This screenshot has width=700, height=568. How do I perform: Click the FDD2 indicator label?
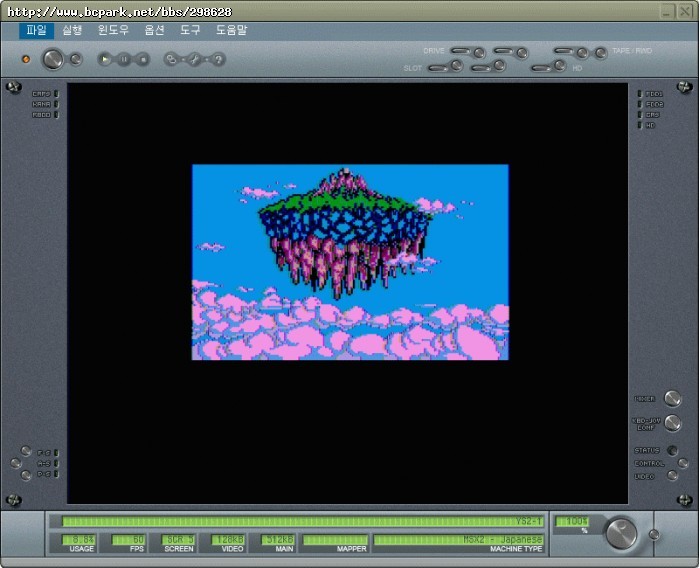654,104
